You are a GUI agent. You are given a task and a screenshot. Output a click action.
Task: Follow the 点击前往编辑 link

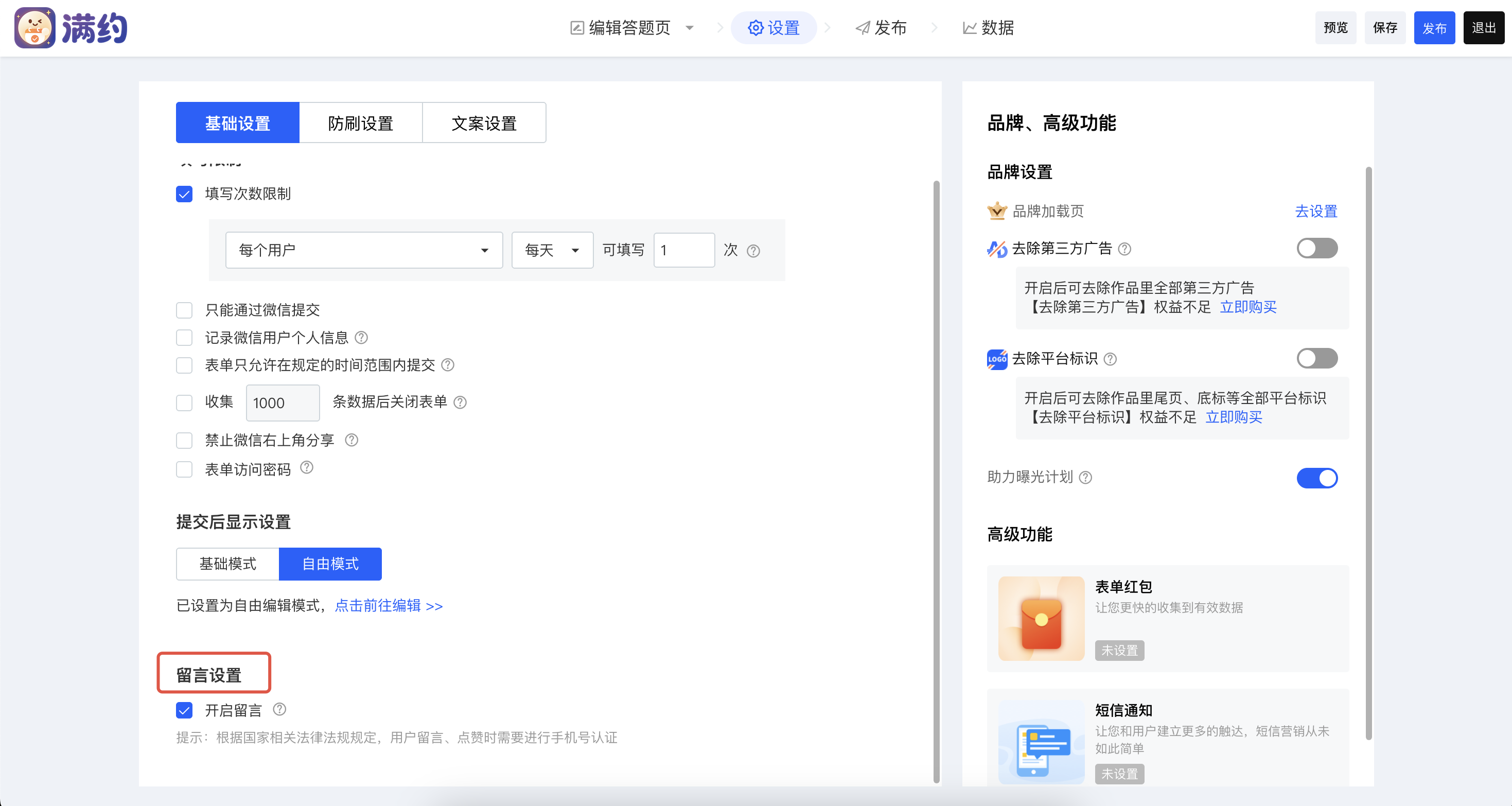click(x=389, y=605)
